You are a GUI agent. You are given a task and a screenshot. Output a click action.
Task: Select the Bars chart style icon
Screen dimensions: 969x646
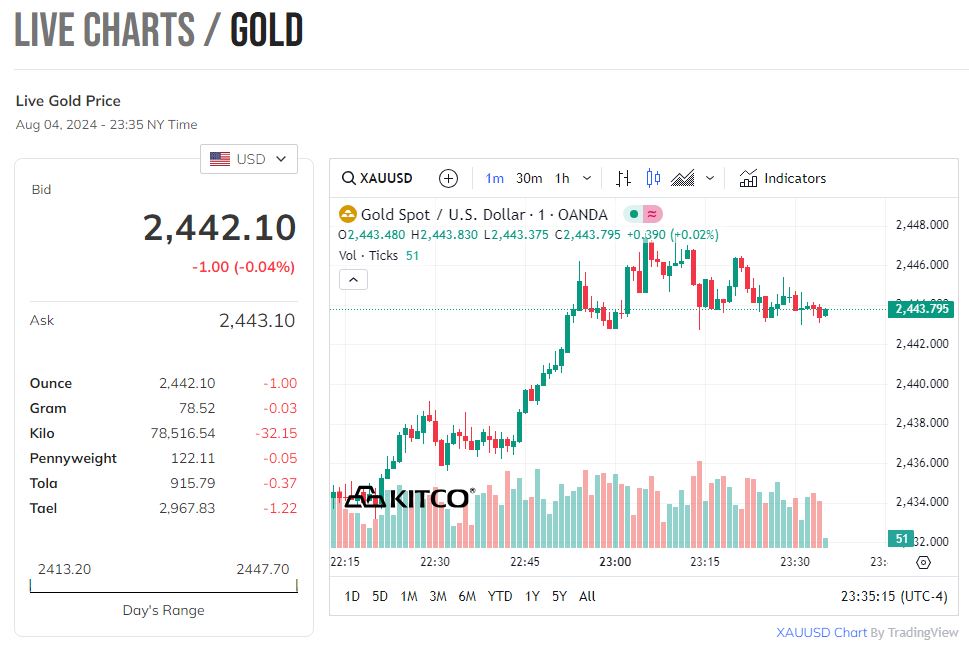pos(623,178)
